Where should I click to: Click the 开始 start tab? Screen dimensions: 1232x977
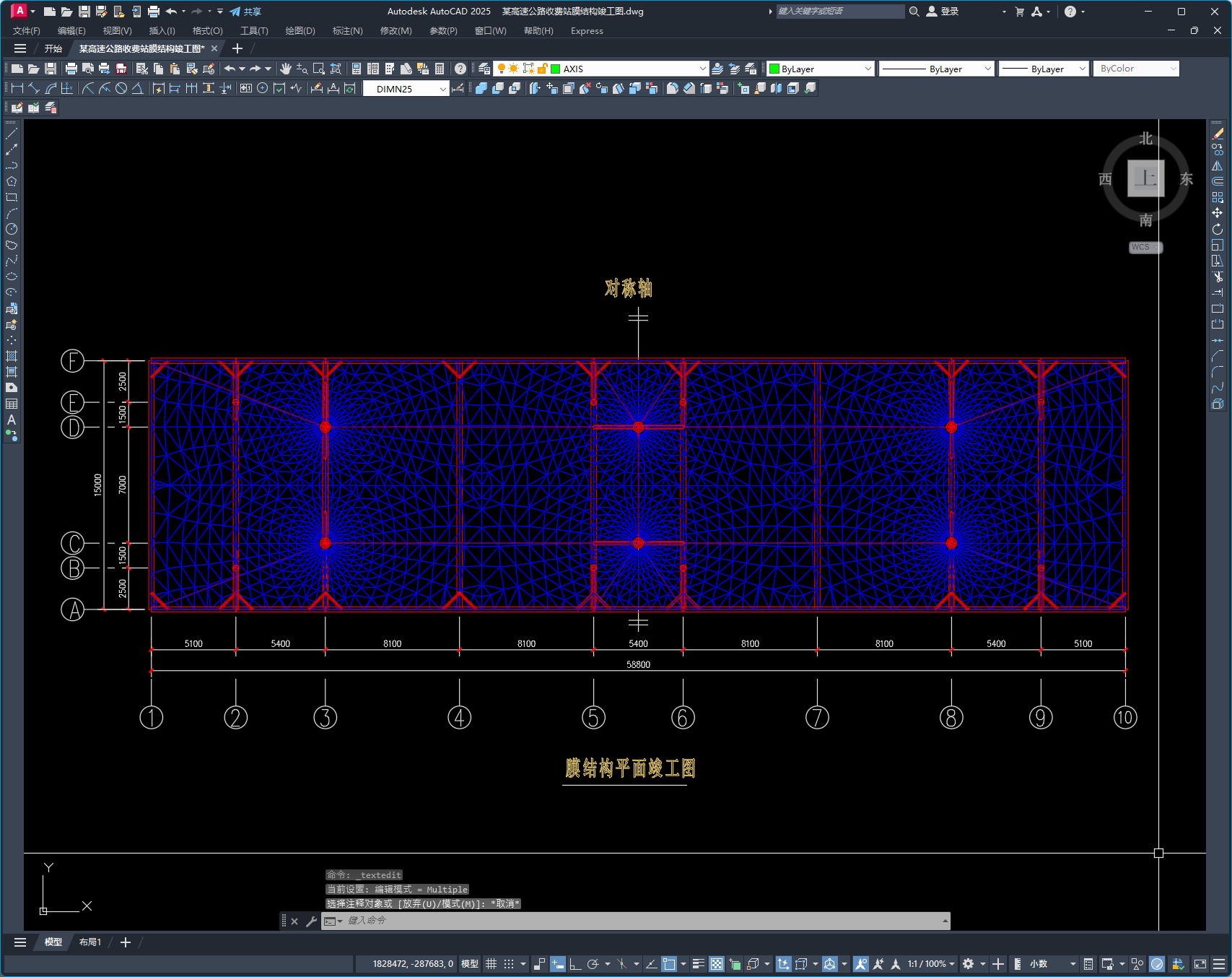click(53, 48)
